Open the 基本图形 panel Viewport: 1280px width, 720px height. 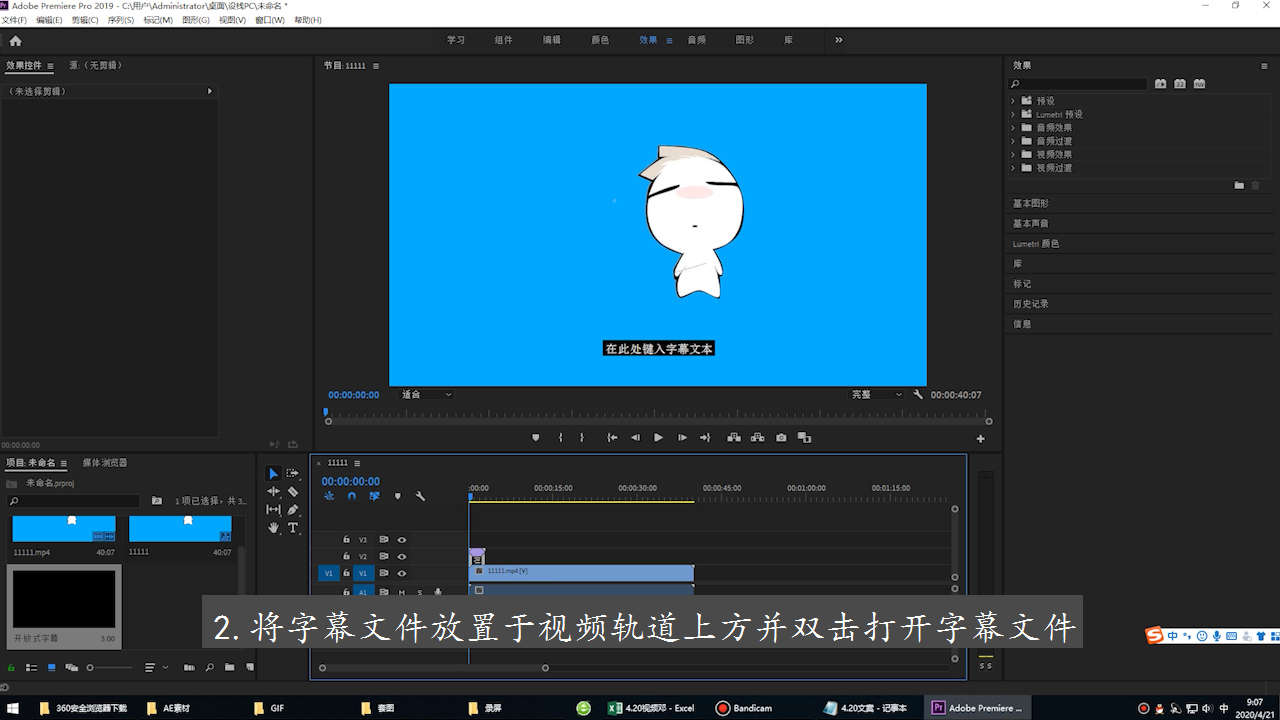tap(1031, 203)
